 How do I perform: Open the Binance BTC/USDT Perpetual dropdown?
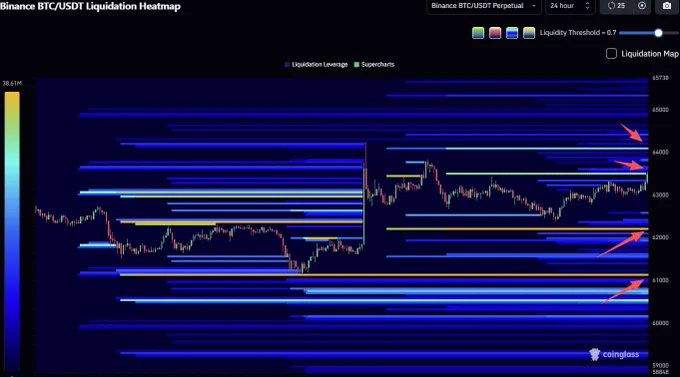click(x=484, y=6)
